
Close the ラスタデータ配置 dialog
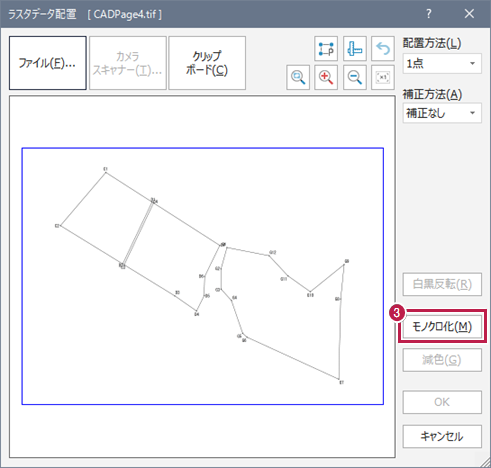point(469,14)
